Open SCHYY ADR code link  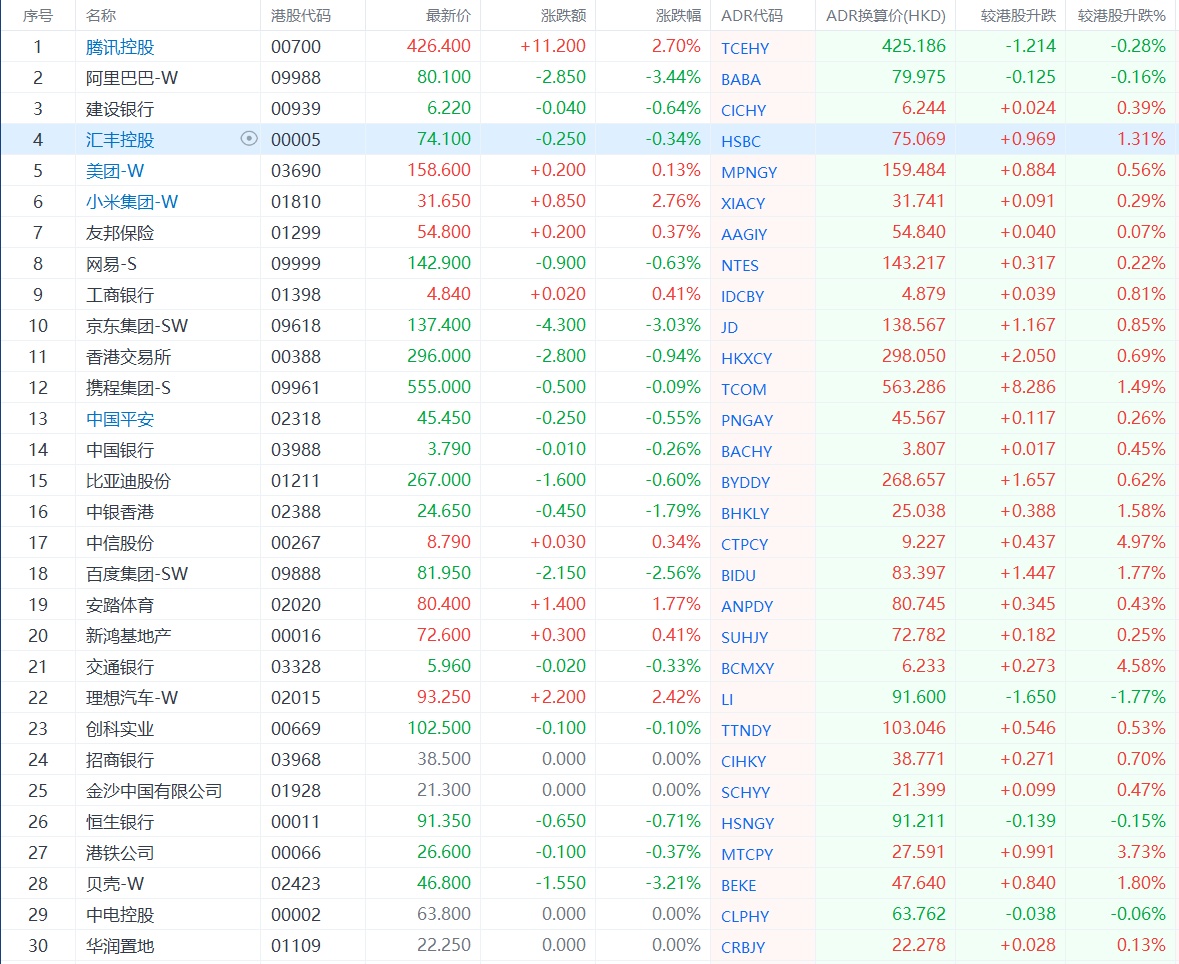[745, 793]
